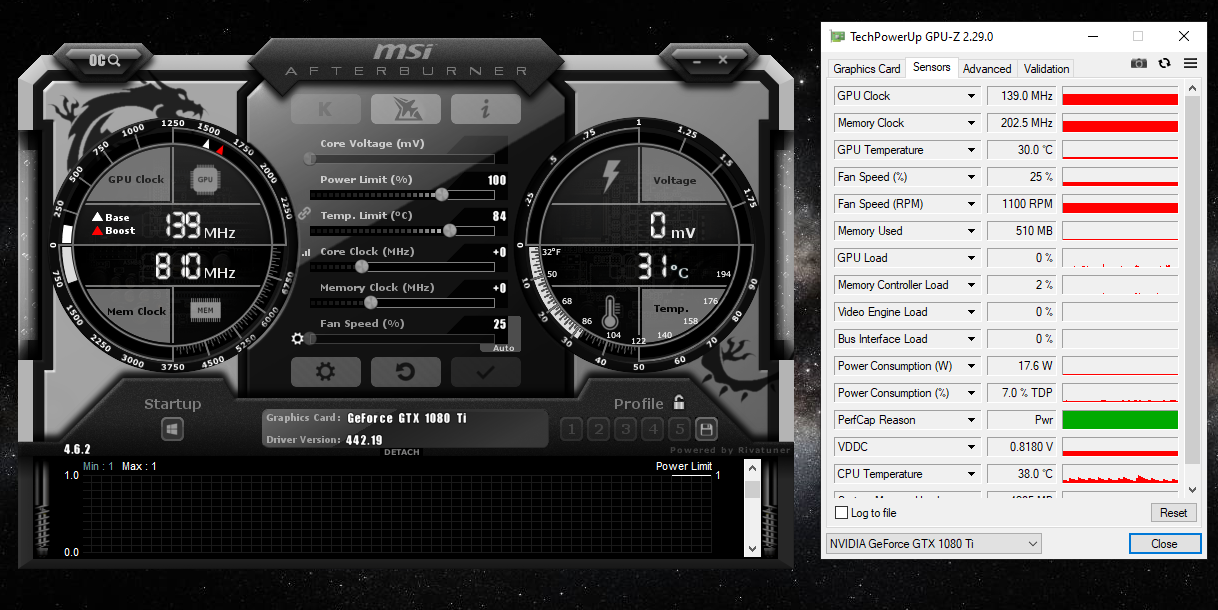Click the GPU-Z refresh icon

click(1165, 63)
